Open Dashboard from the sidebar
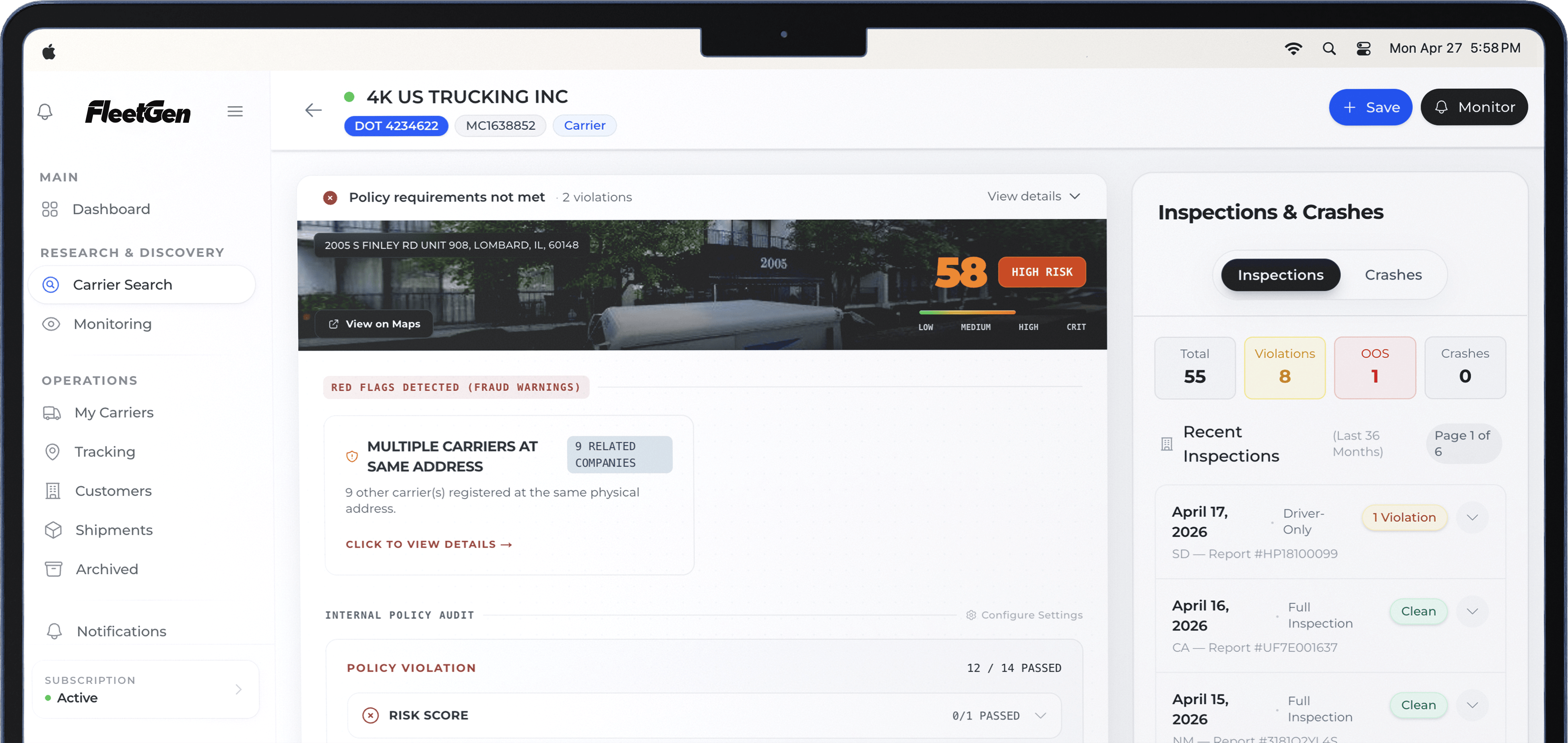The width and height of the screenshot is (1568, 743). point(112,209)
